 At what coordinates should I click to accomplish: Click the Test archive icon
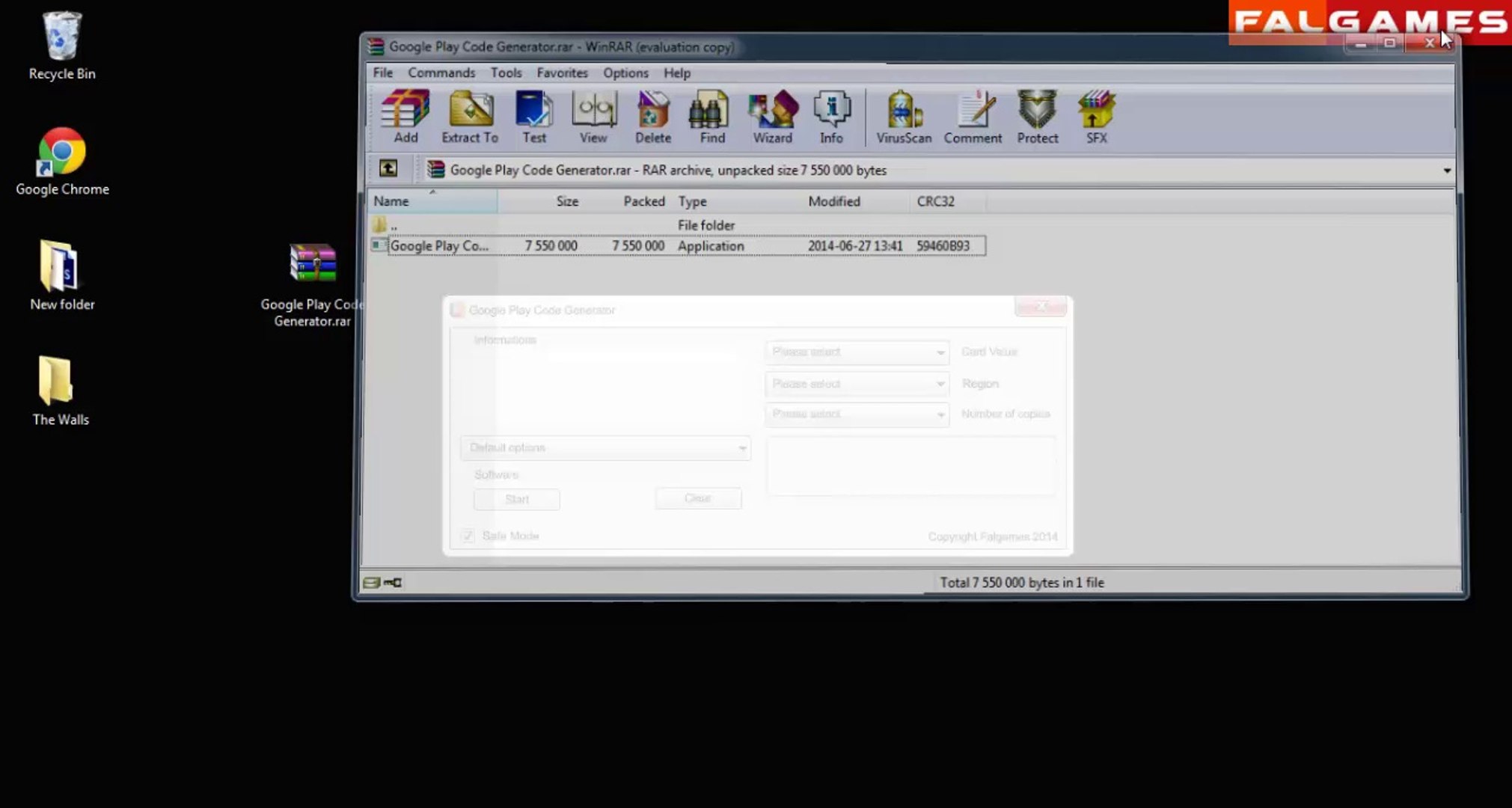coord(534,116)
